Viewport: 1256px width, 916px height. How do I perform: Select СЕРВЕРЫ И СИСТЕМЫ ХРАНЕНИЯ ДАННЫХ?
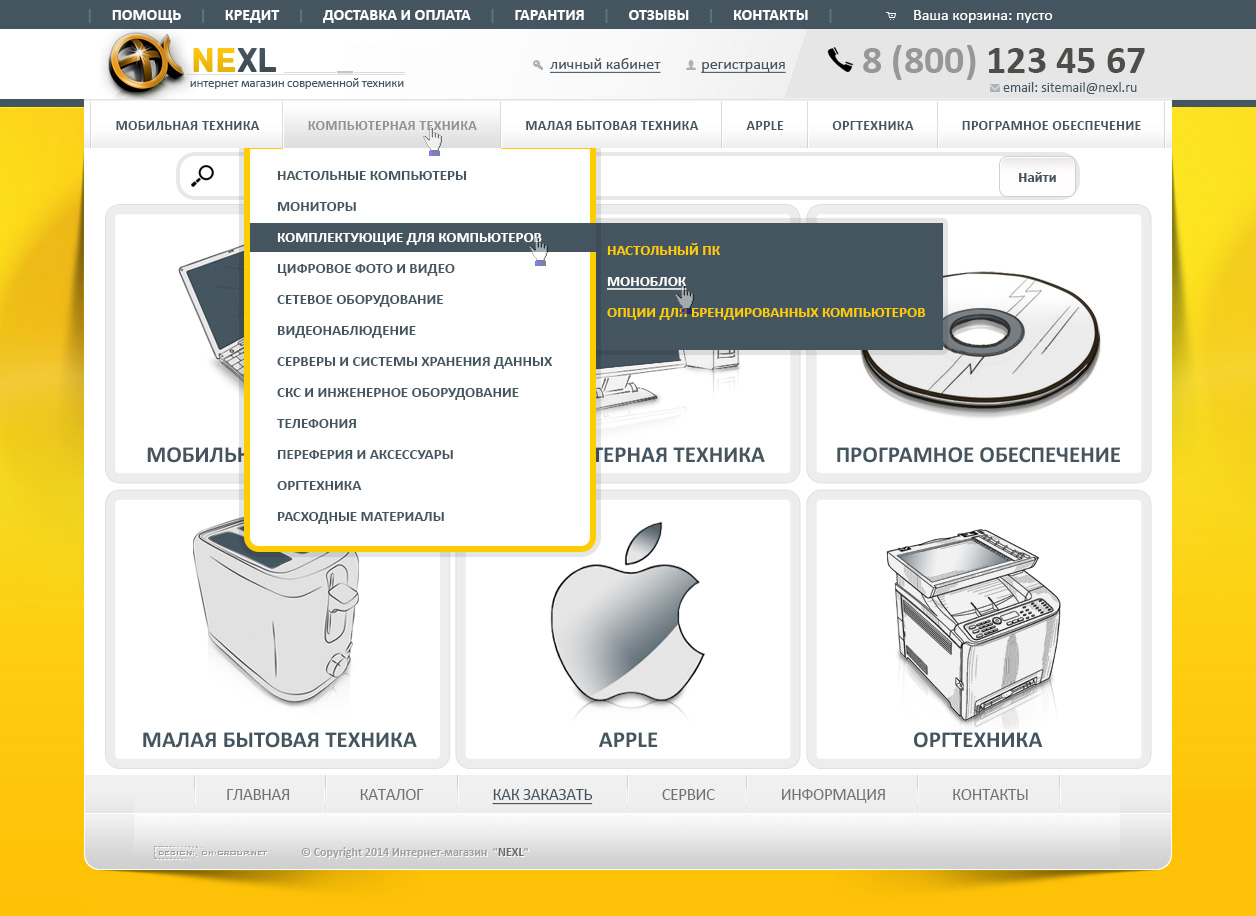[414, 361]
